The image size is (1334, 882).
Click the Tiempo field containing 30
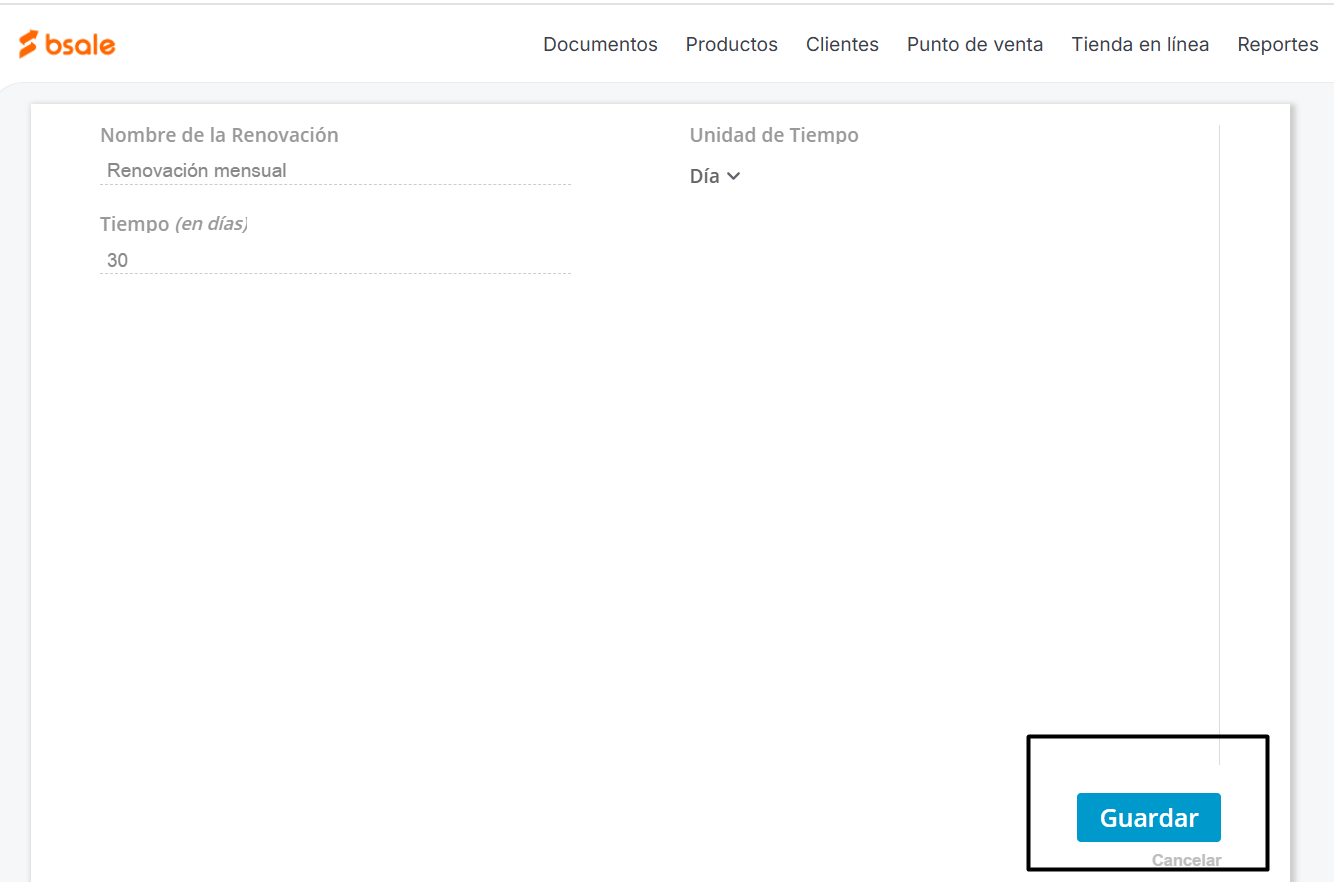[335, 260]
